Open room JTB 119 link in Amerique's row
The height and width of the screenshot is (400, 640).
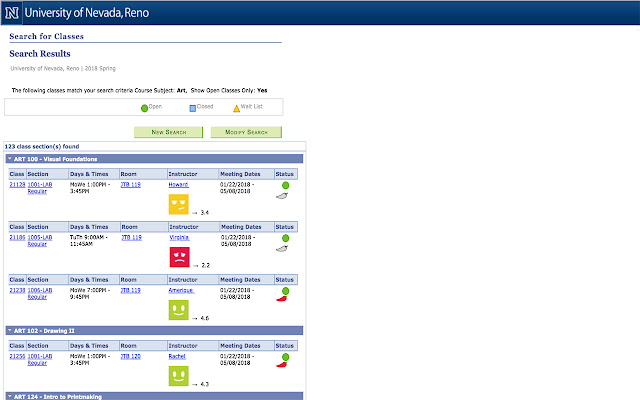tap(131, 290)
